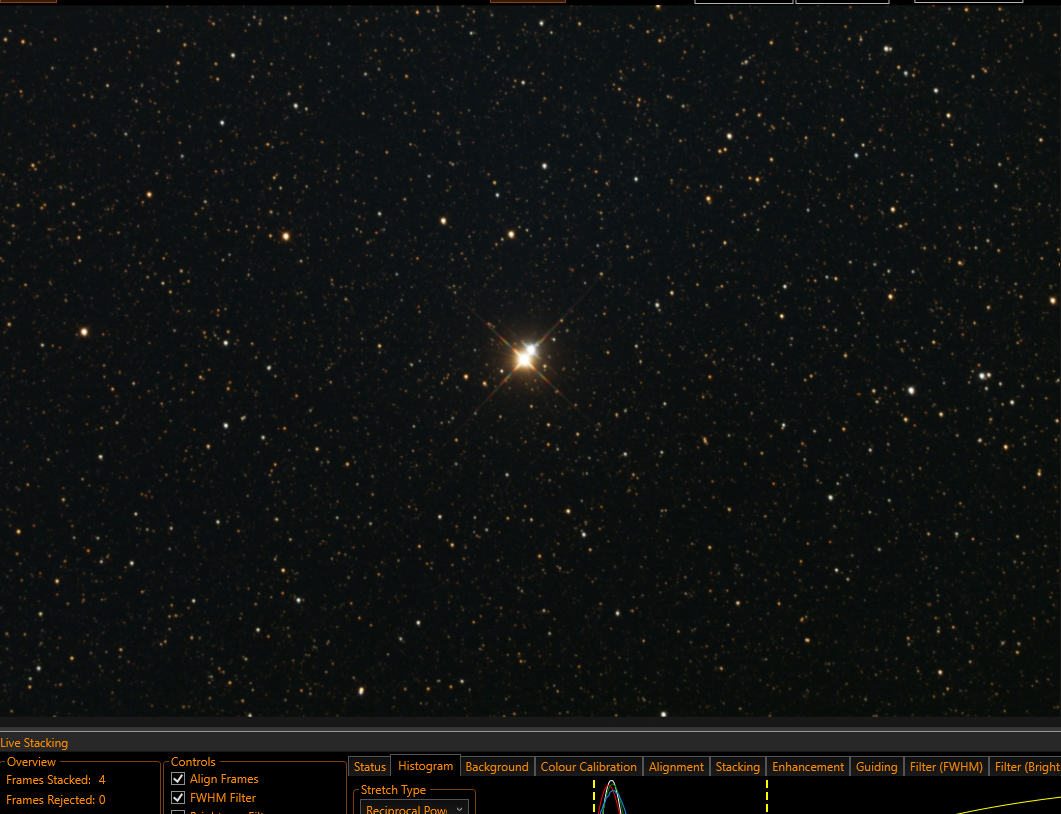Screen dimensions: 1061x814
Task: Open the Enhancement tab
Action: pos(808,767)
